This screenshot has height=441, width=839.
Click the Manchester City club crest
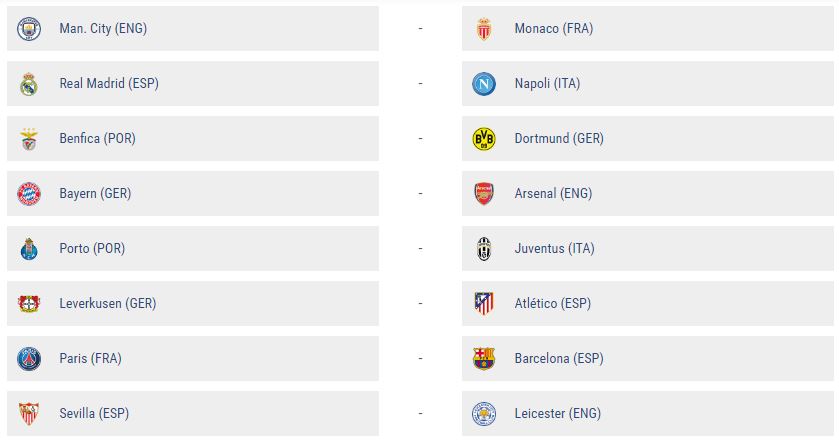(x=29, y=29)
